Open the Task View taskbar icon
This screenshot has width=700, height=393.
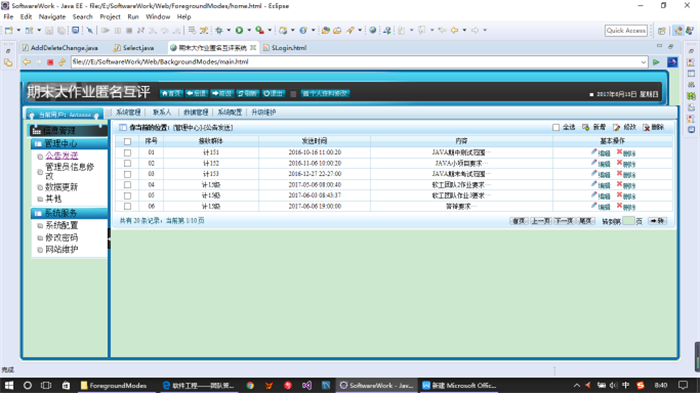coord(46,385)
